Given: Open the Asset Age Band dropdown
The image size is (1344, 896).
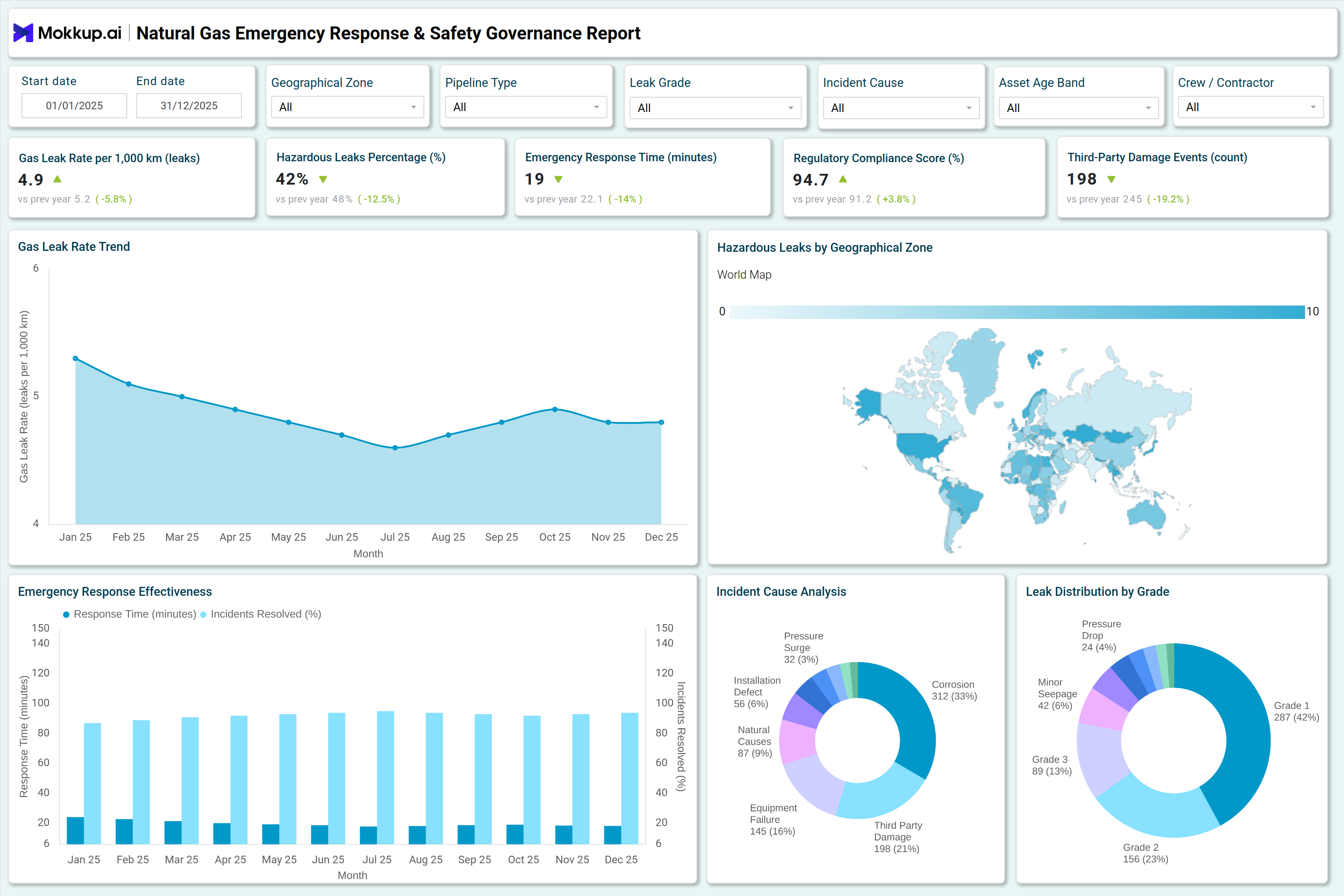Looking at the screenshot, I should [x=1079, y=108].
